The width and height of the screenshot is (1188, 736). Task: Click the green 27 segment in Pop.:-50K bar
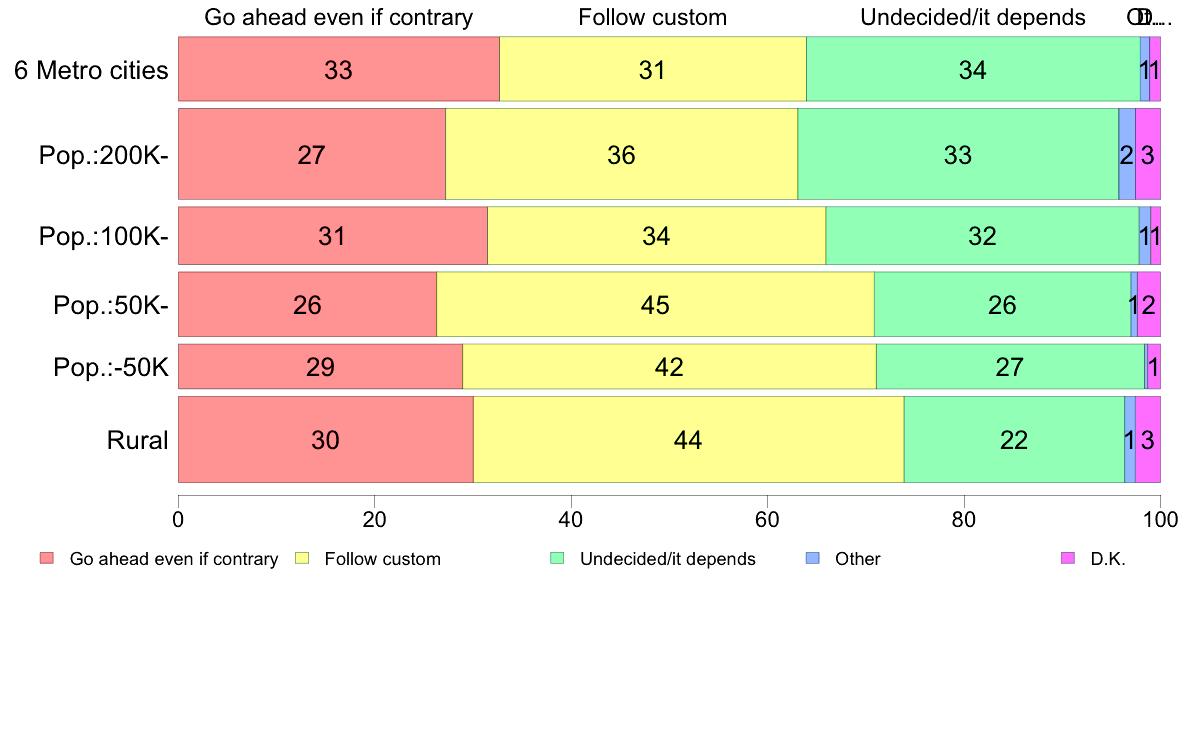[1010, 367]
